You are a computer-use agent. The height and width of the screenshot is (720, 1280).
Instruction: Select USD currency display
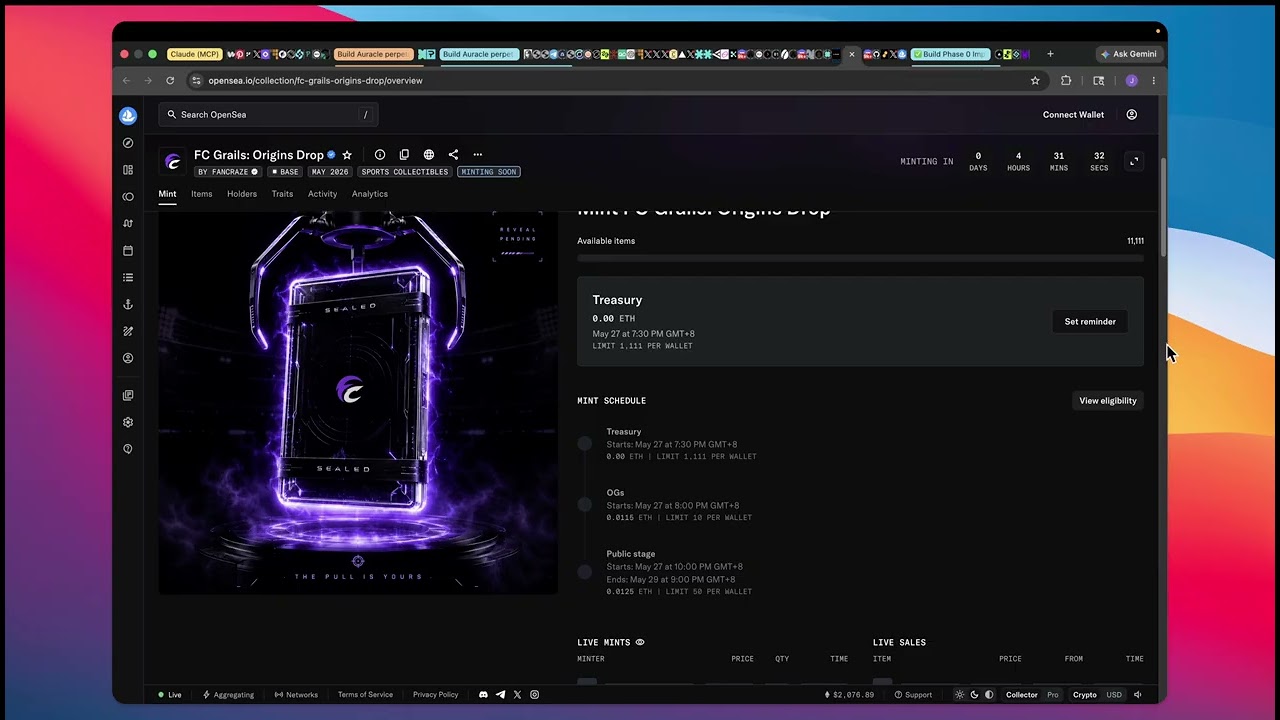pos(1114,695)
